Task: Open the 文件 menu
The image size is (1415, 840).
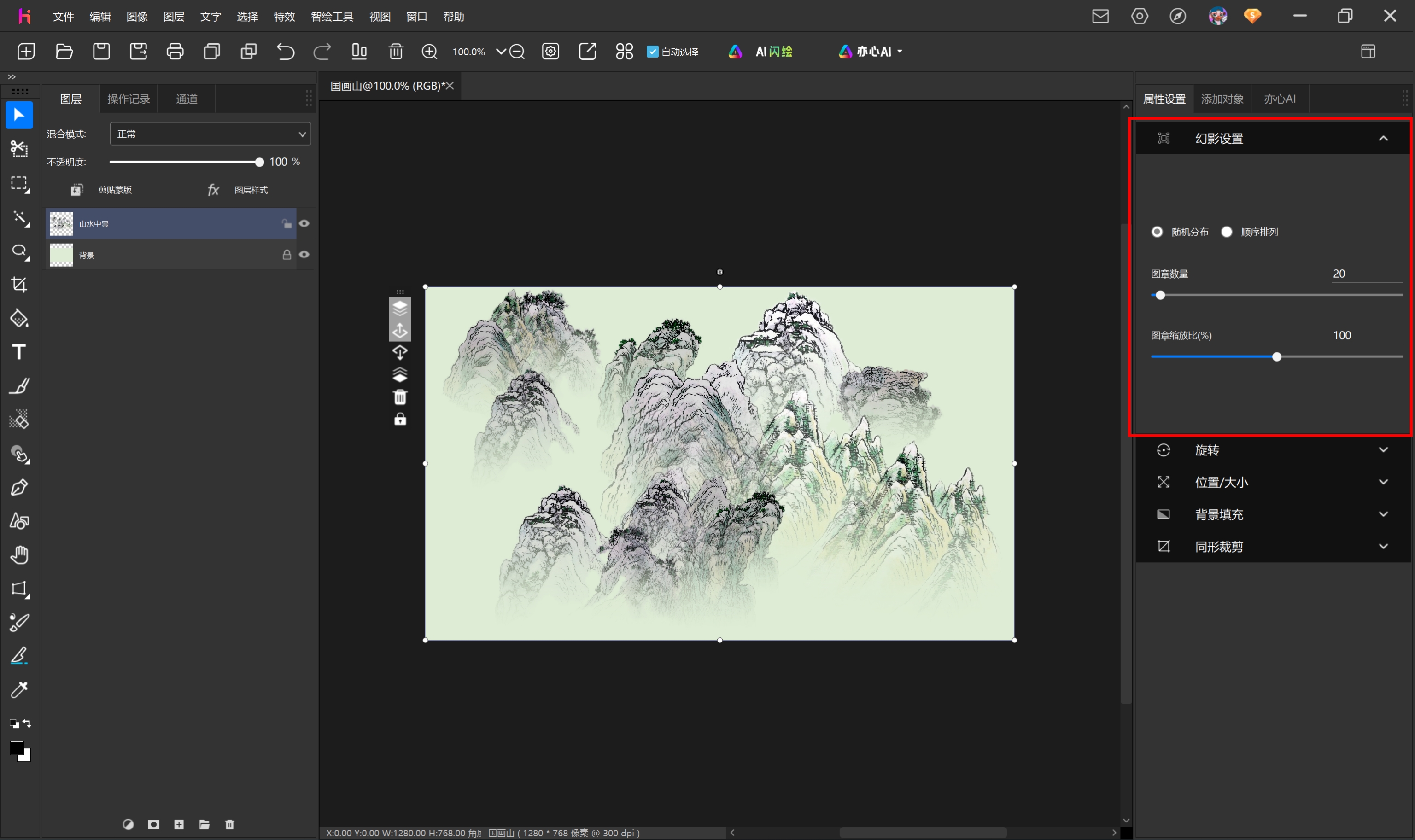Action: click(64, 17)
